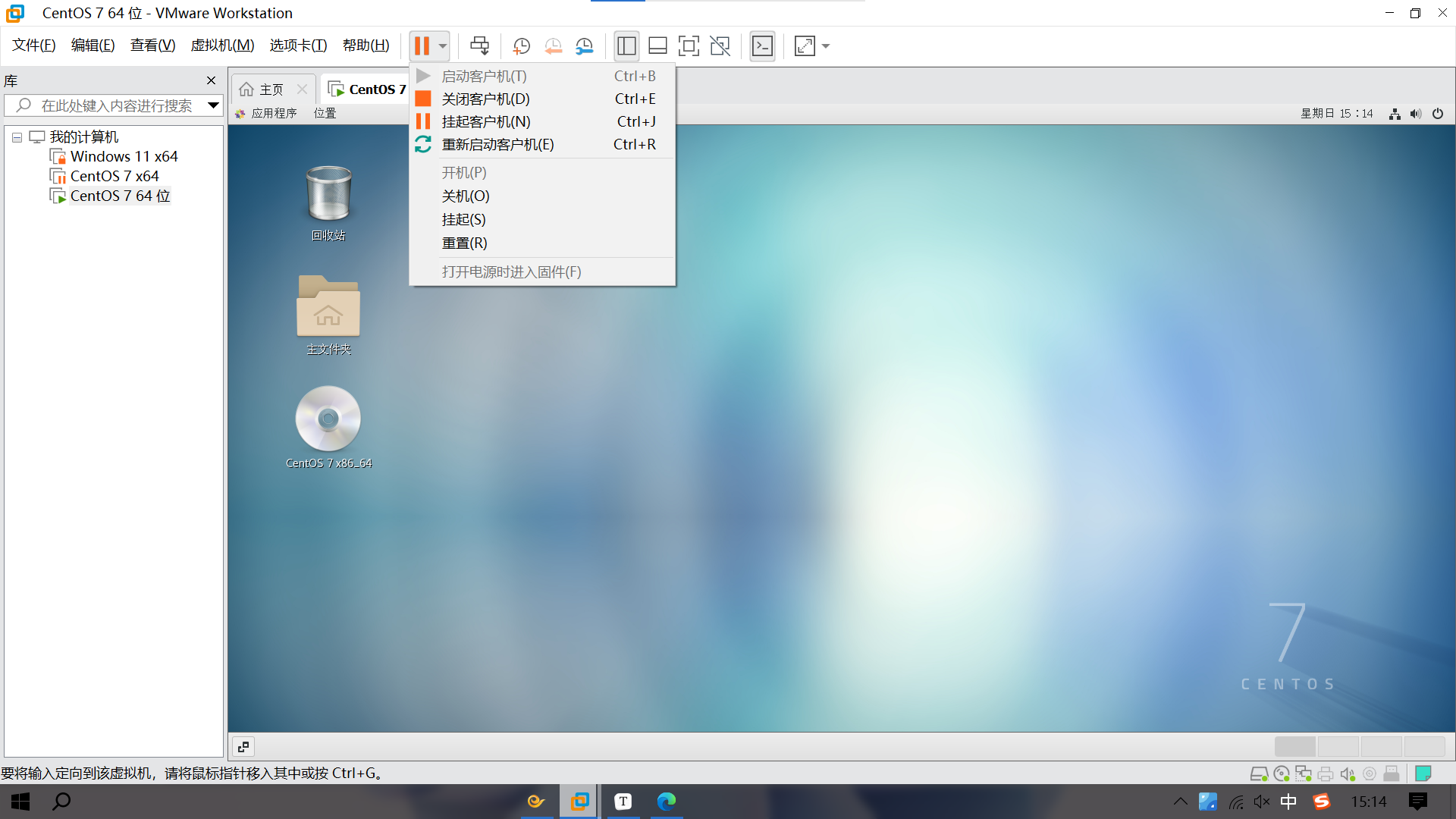Click the take snapshot clock icon
The width and height of the screenshot is (1456, 819).
click(x=521, y=46)
